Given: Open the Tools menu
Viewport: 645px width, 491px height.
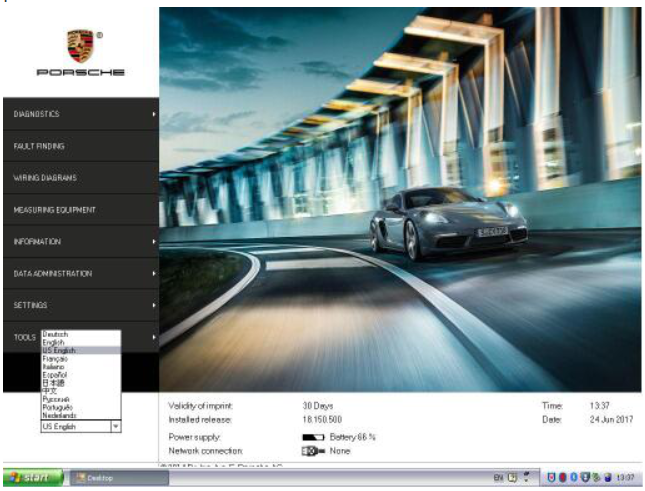Looking at the screenshot, I should click(x=24, y=338).
